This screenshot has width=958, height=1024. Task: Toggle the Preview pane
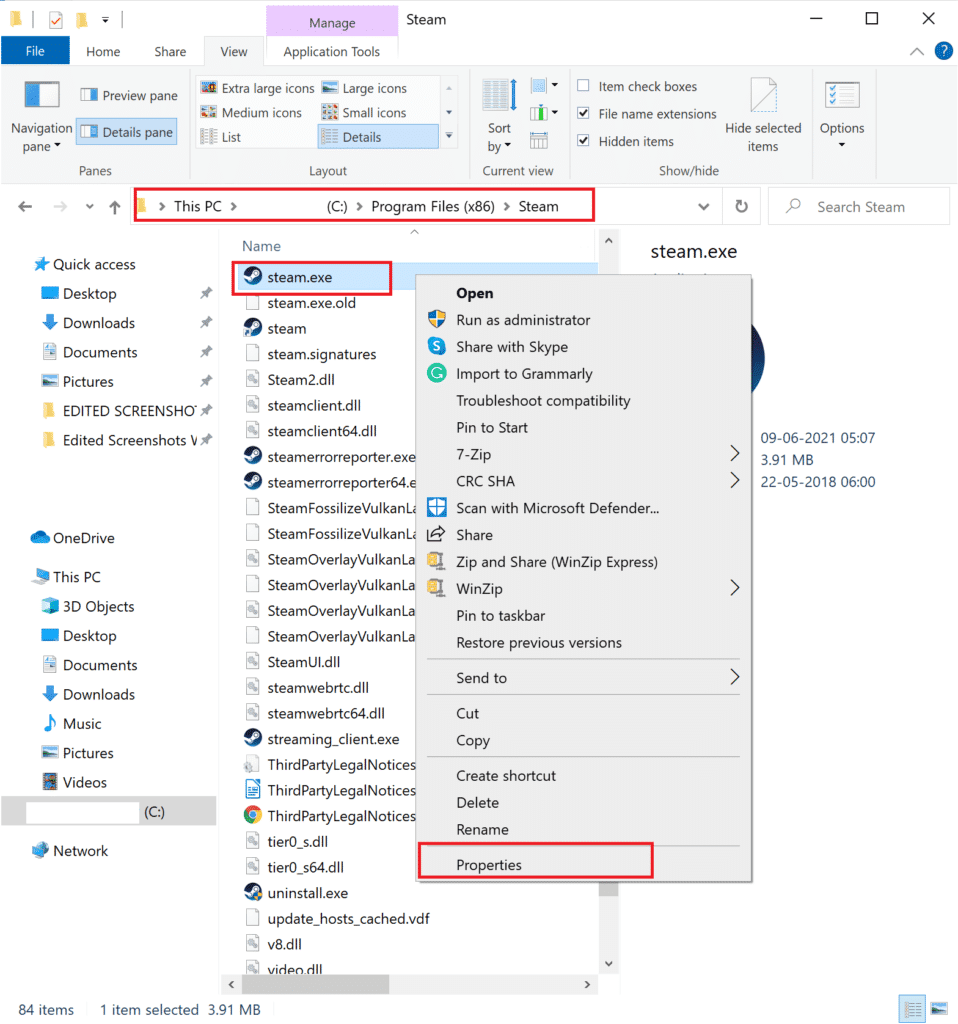click(128, 95)
